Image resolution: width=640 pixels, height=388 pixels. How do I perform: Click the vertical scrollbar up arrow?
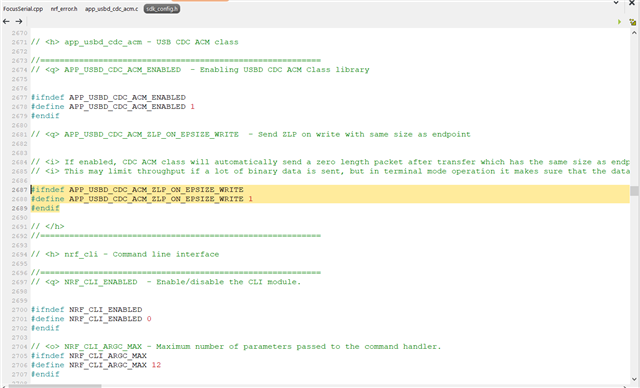[x=634, y=33]
